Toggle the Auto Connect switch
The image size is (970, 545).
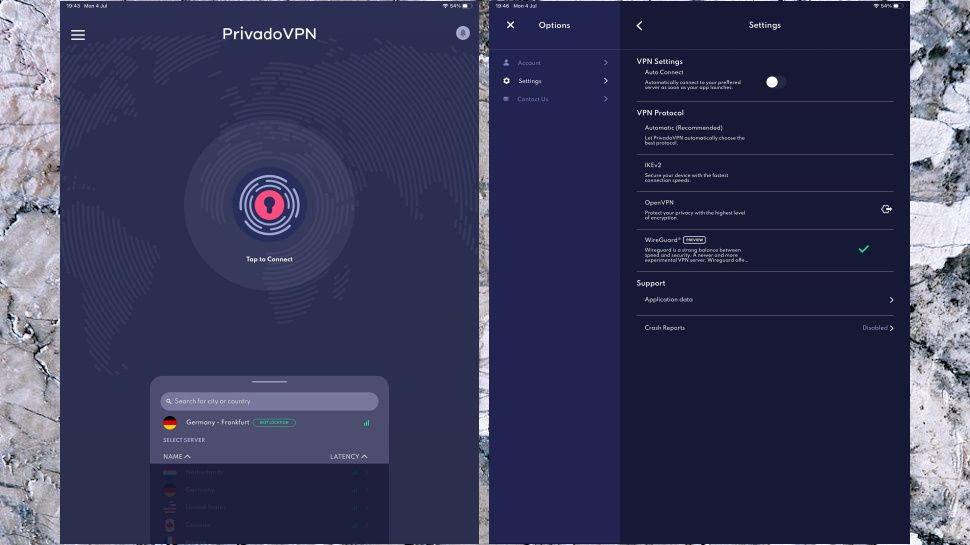pos(776,82)
